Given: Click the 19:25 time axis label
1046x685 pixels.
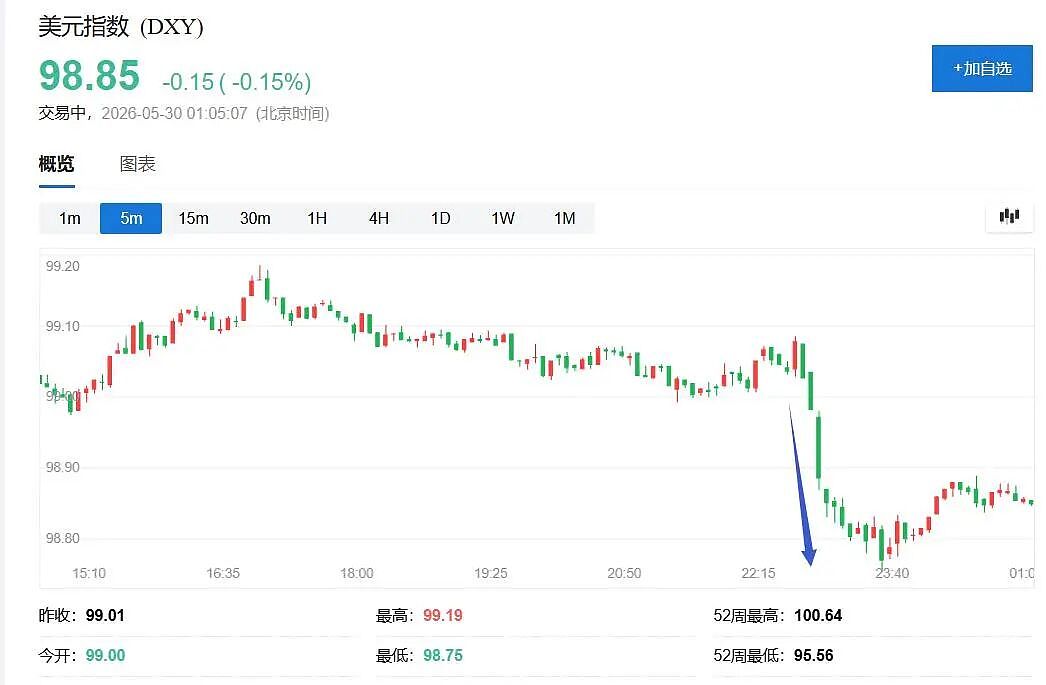Looking at the screenshot, I should coord(491,573).
